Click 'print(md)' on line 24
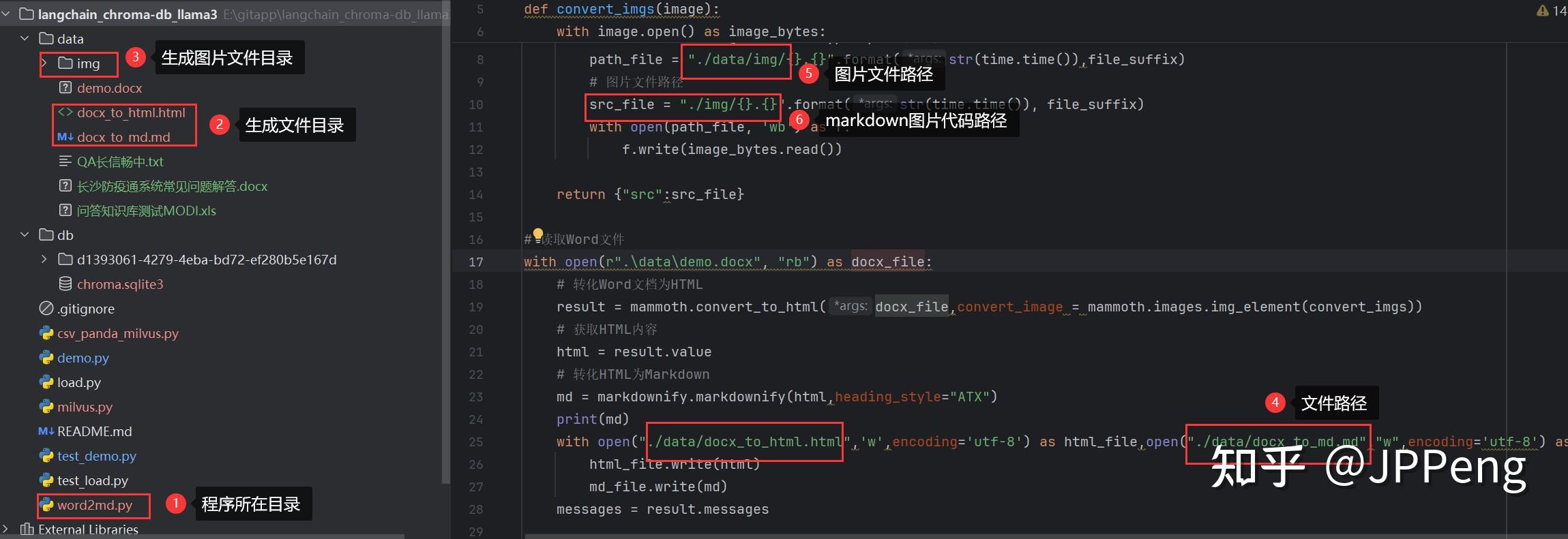This screenshot has width=1568, height=539. [x=593, y=419]
